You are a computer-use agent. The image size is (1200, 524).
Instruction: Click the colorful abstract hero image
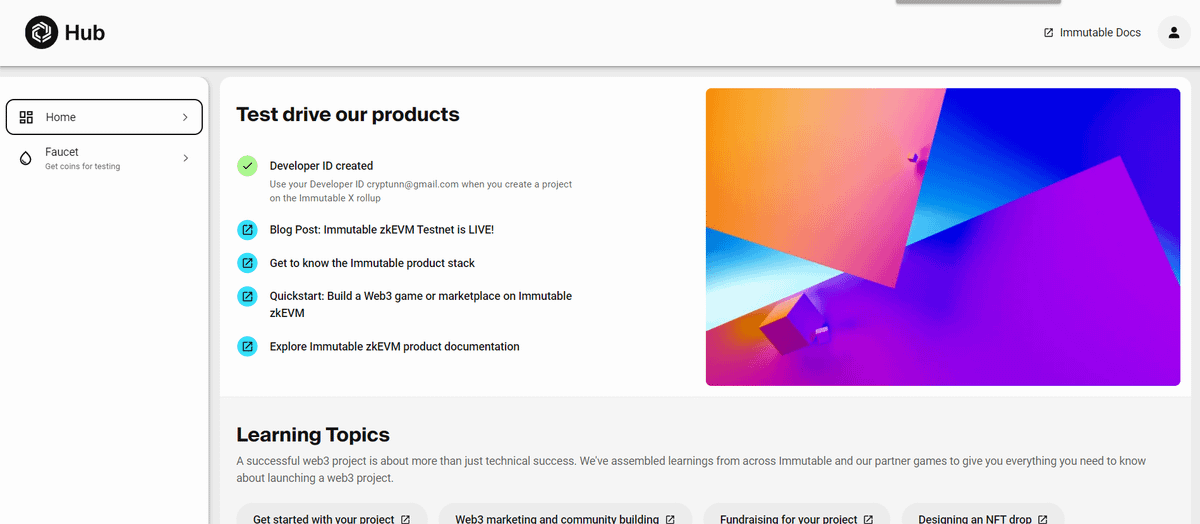tap(942, 237)
